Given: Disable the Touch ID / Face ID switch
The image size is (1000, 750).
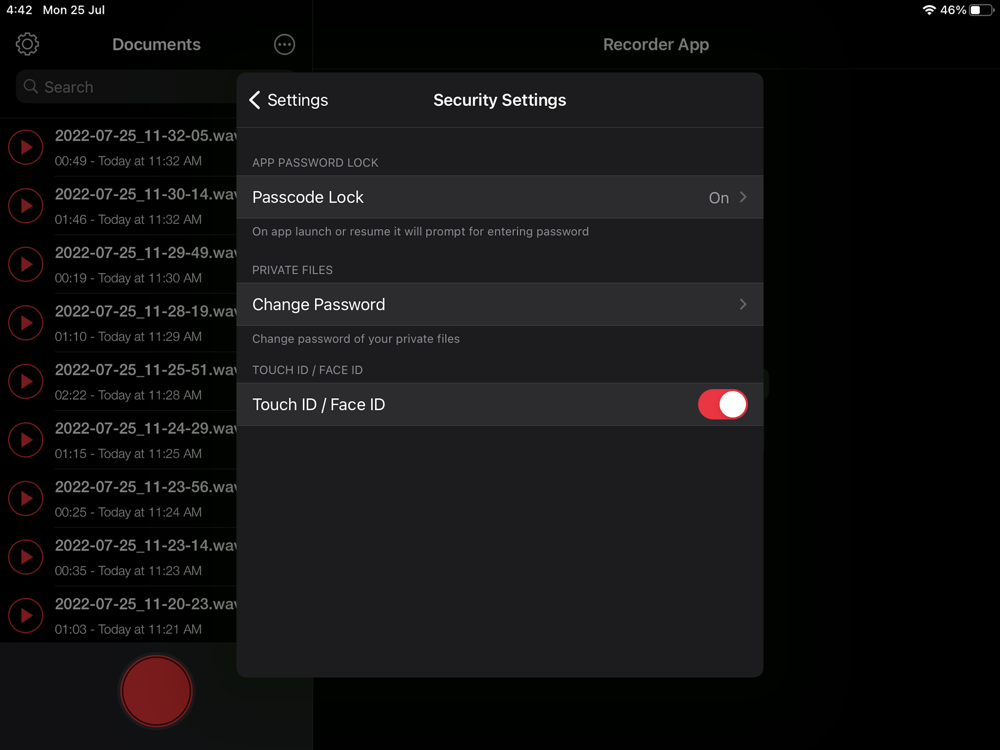Looking at the screenshot, I should coord(723,404).
